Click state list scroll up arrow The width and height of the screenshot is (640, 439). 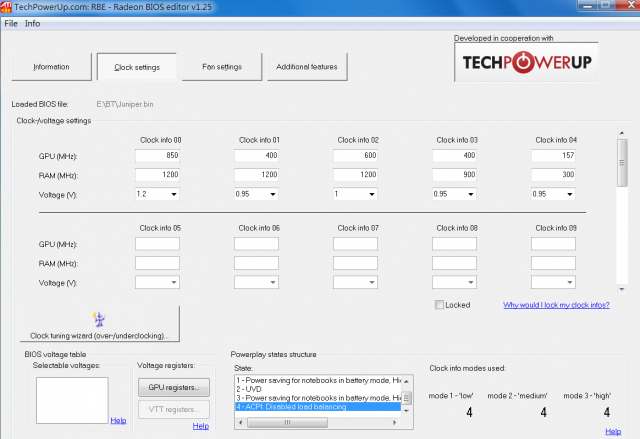[x=407, y=381]
